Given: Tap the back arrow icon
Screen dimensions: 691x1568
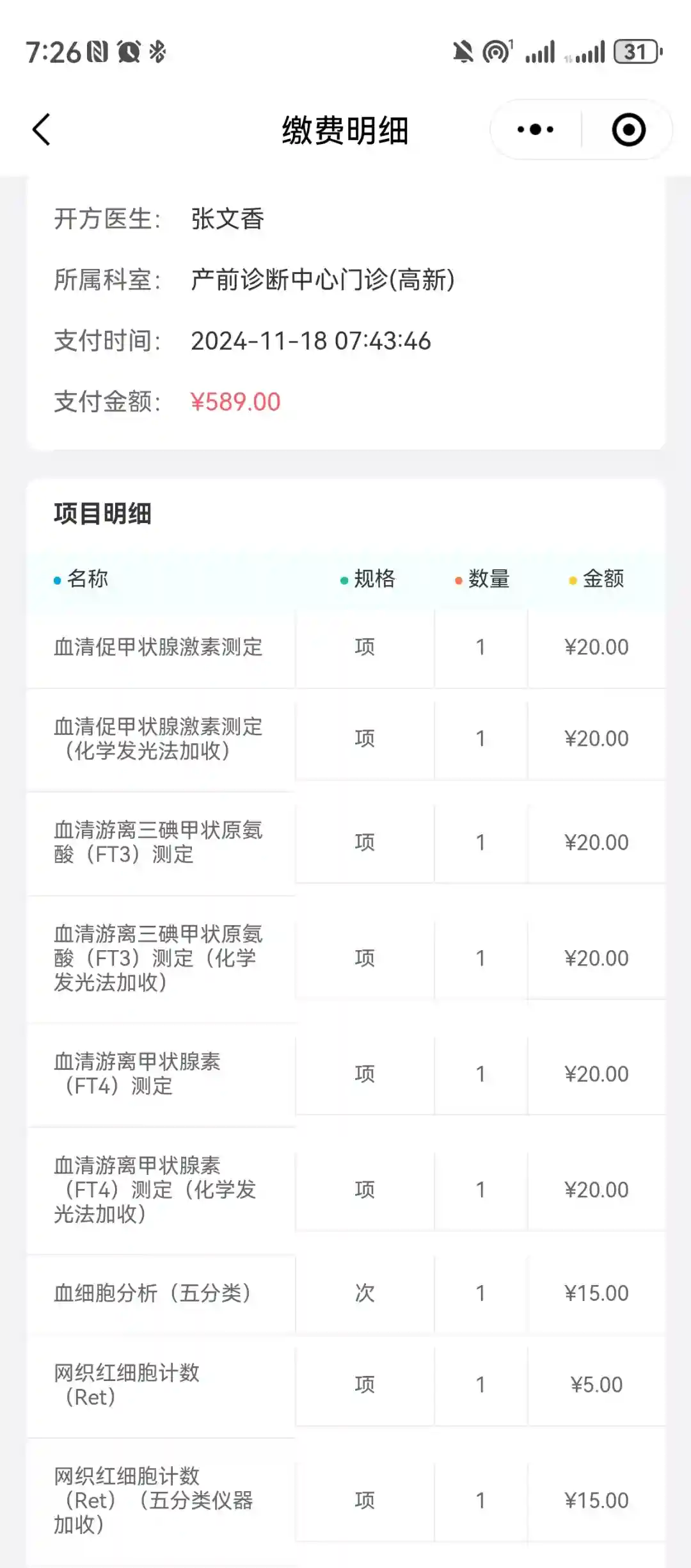Looking at the screenshot, I should 42,130.
